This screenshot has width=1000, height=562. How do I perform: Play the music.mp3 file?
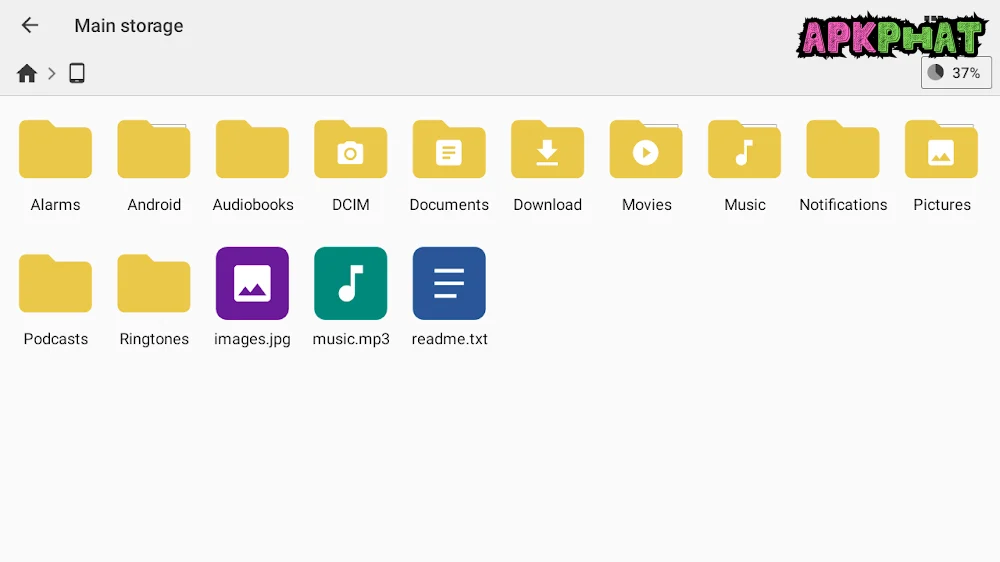click(350, 284)
